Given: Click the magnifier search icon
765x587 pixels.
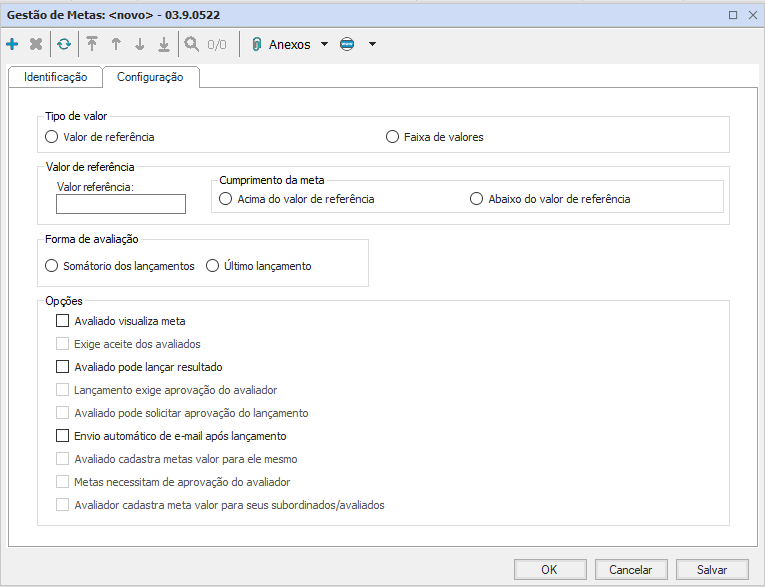Looking at the screenshot, I should pos(192,45).
